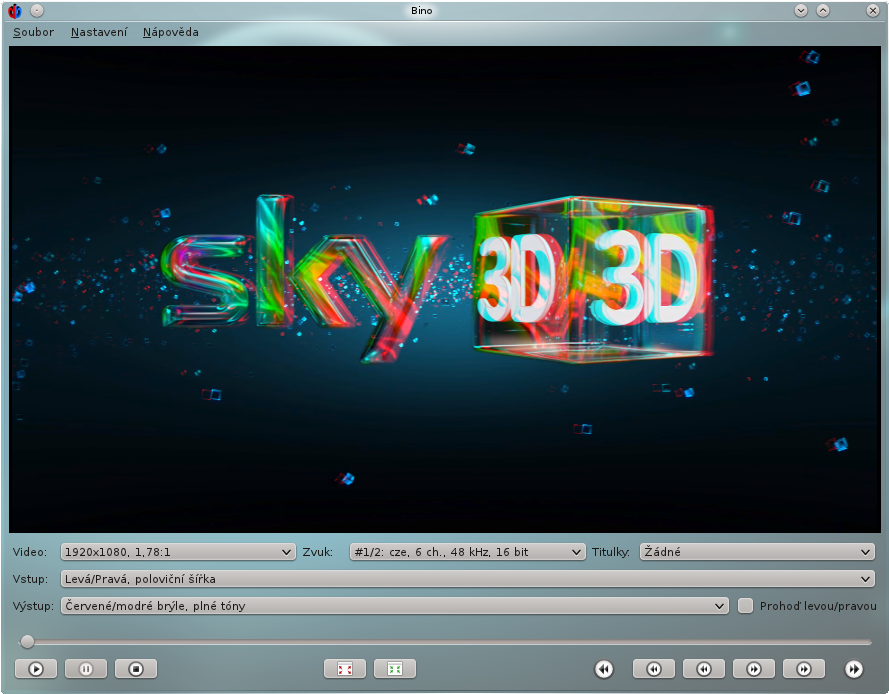
Task: Seek backward 10 seconds with second framed rewind button
Action: pyautogui.click(x=704, y=669)
